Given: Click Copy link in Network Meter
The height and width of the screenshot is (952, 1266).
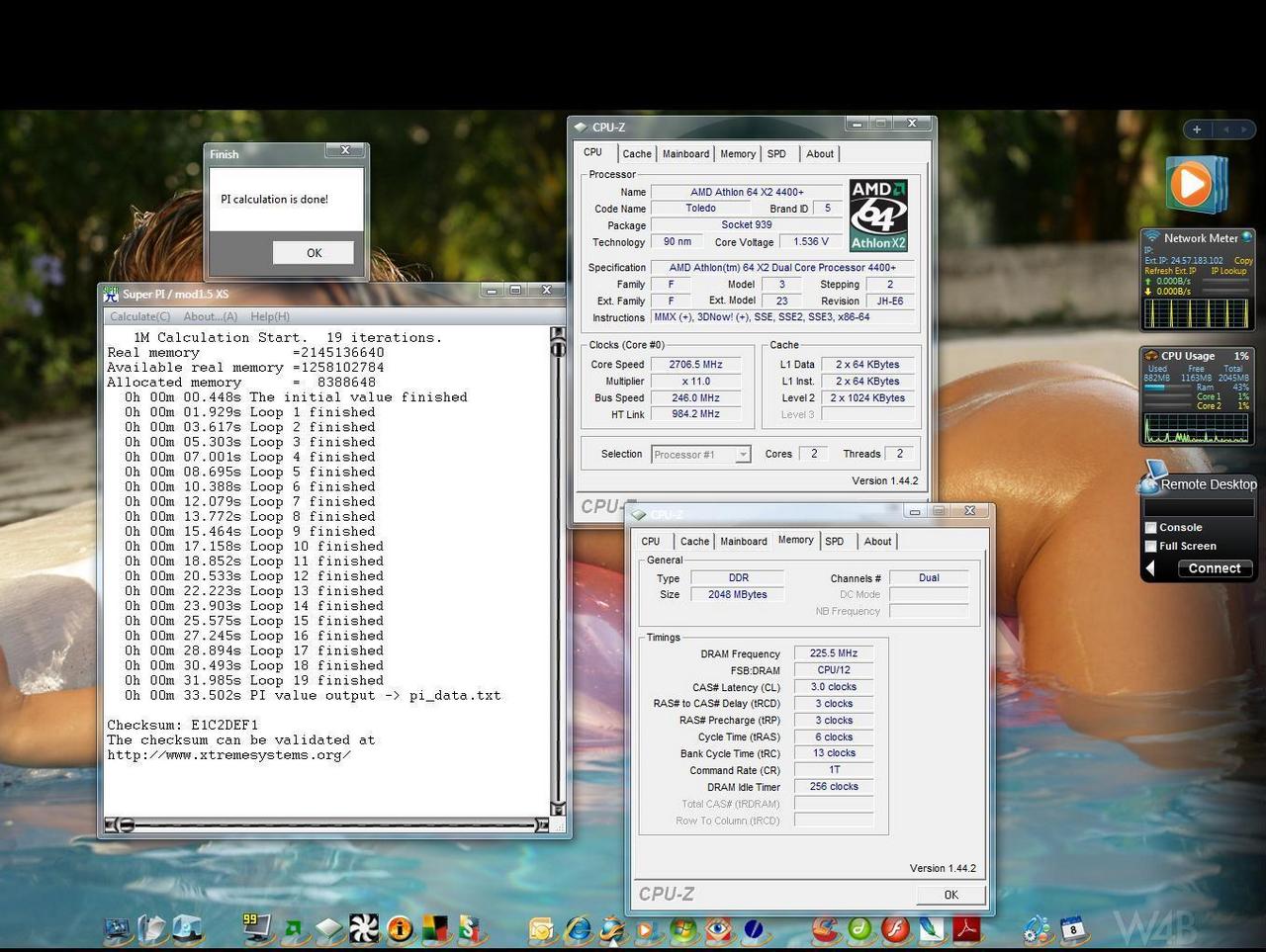Looking at the screenshot, I should [x=1243, y=261].
